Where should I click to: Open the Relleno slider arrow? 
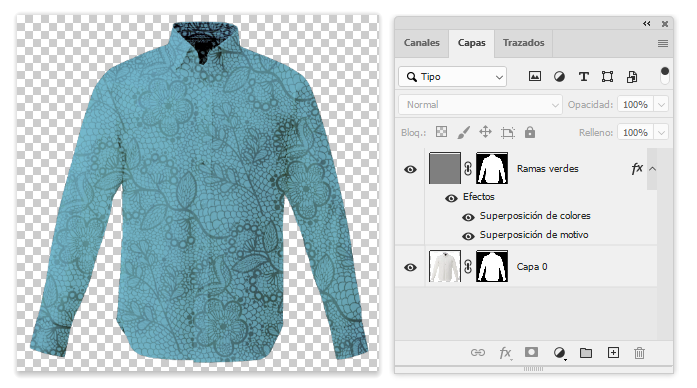coord(661,132)
